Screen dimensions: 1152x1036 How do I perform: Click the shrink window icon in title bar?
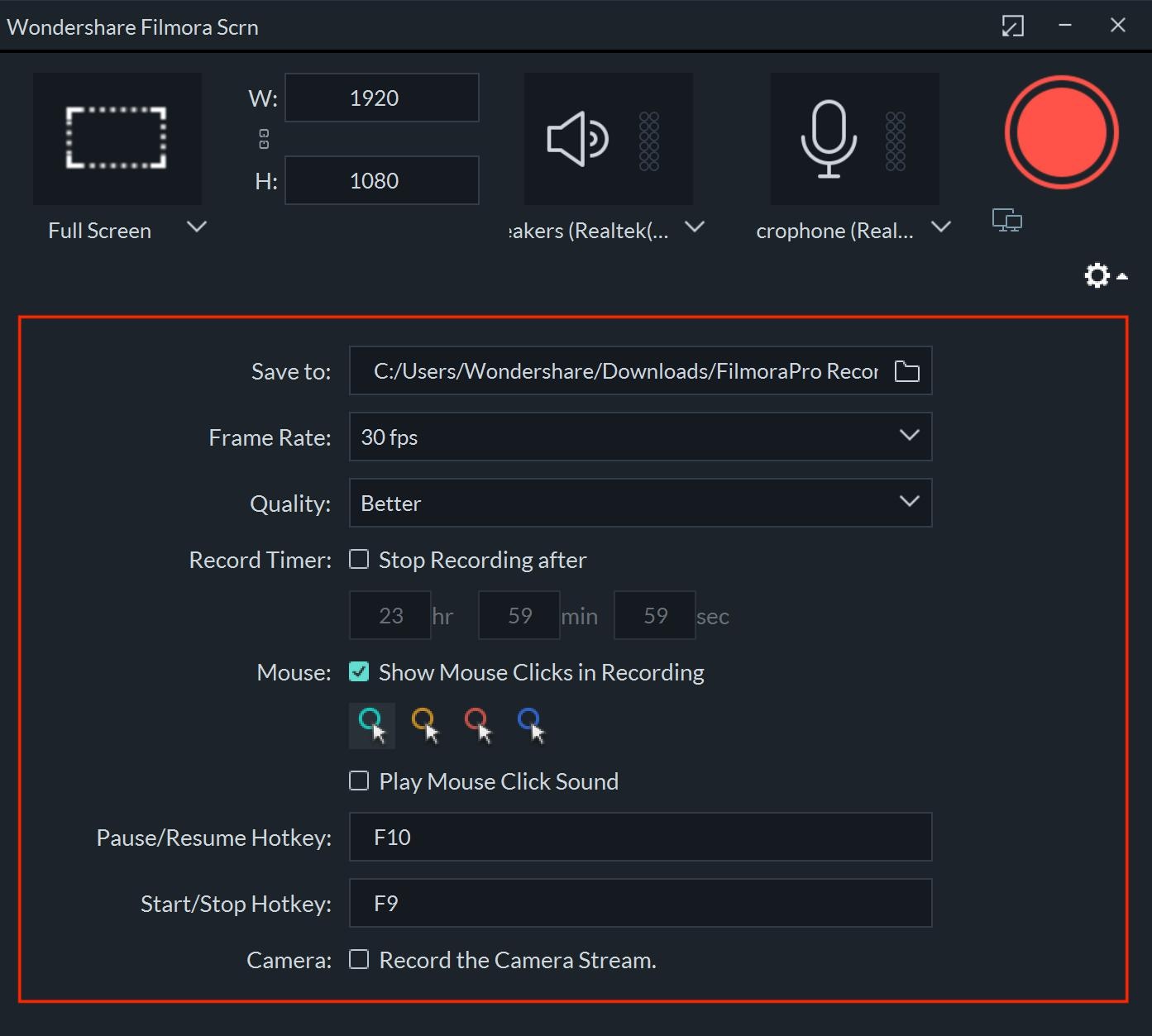1012,26
